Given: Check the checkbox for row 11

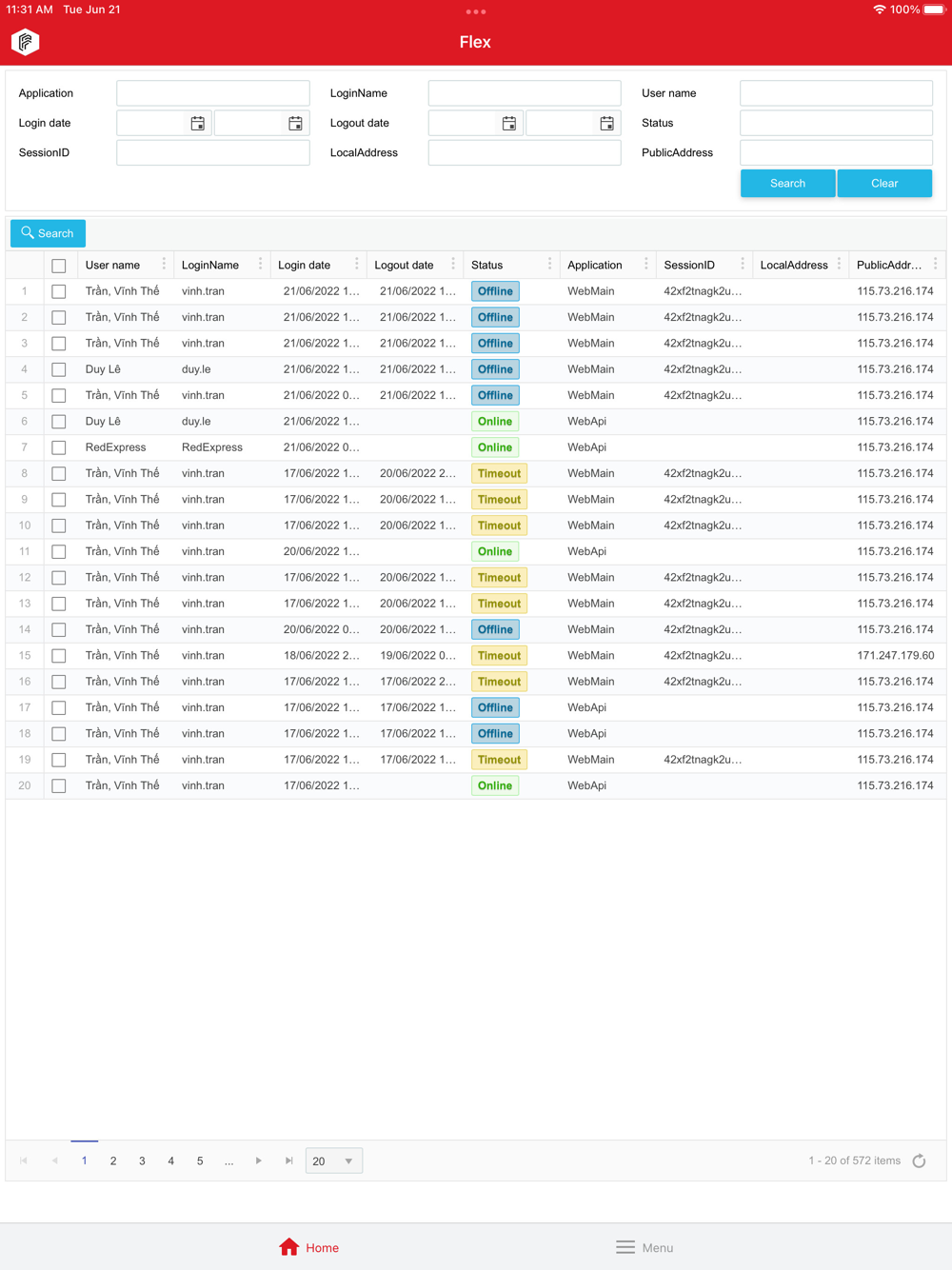Looking at the screenshot, I should [59, 551].
